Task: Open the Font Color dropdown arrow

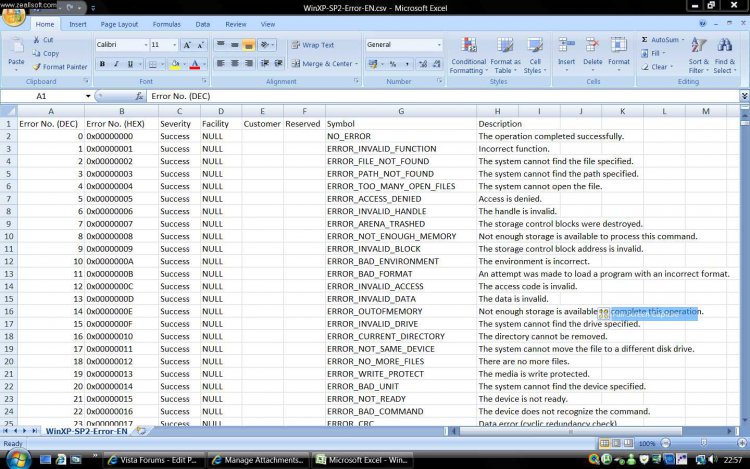Action: (204, 64)
